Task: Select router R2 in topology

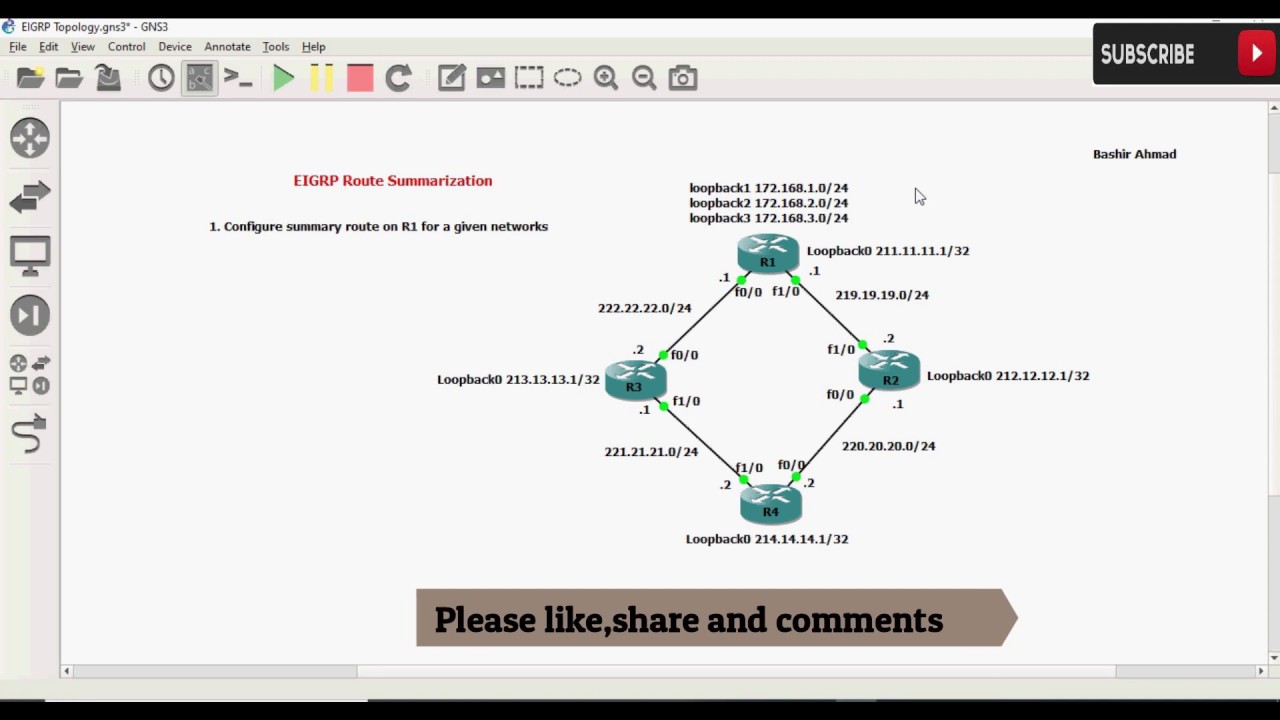Action: 889,371
